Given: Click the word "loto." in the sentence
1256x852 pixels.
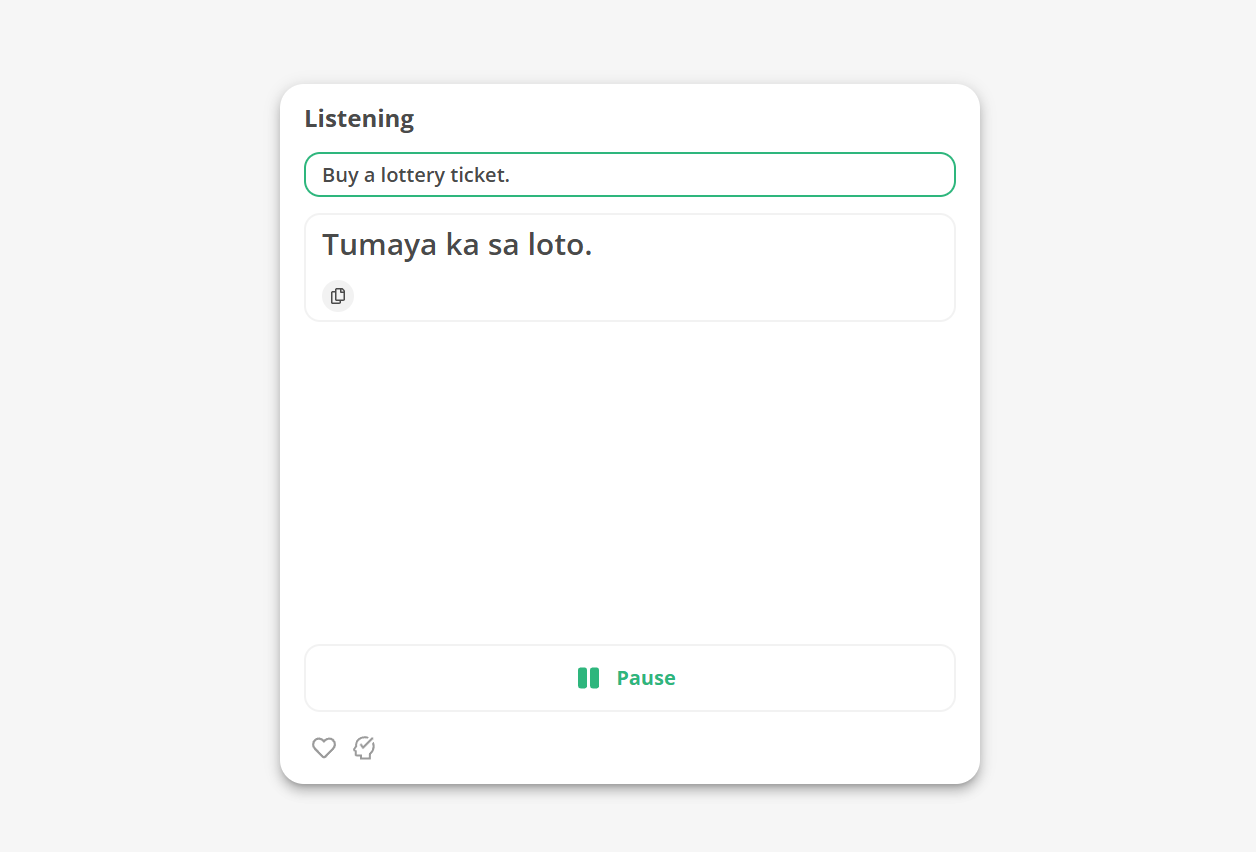Looking at the screenshot, I should [560, 244].
